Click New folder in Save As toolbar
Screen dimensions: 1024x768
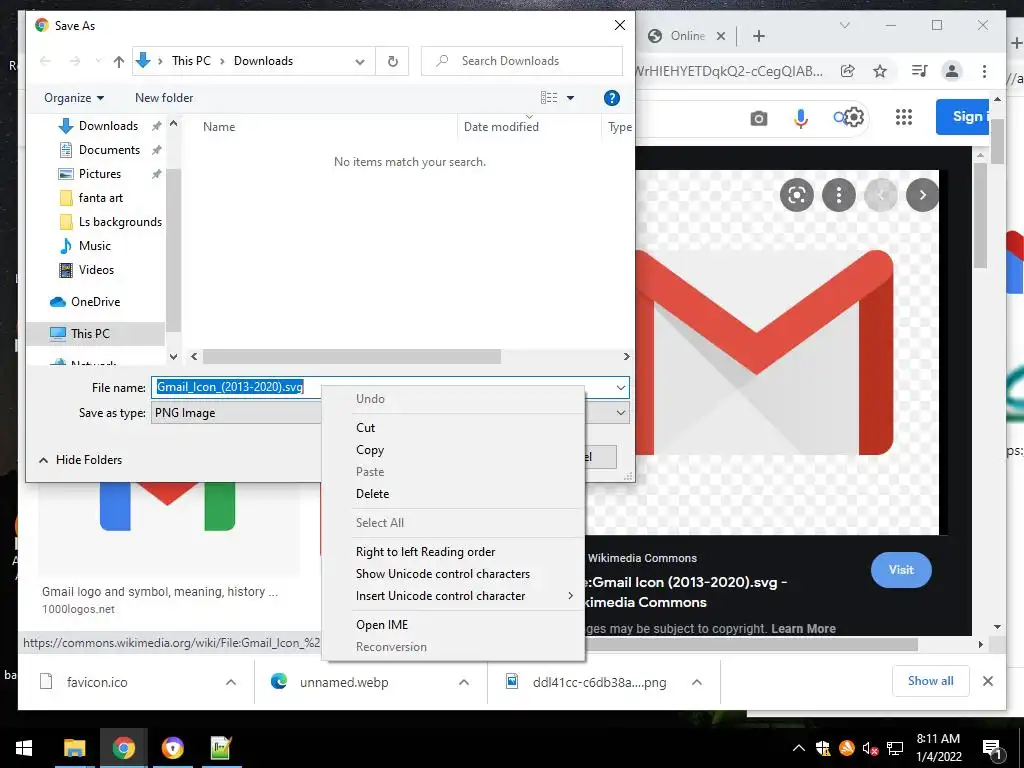(164, 98)
